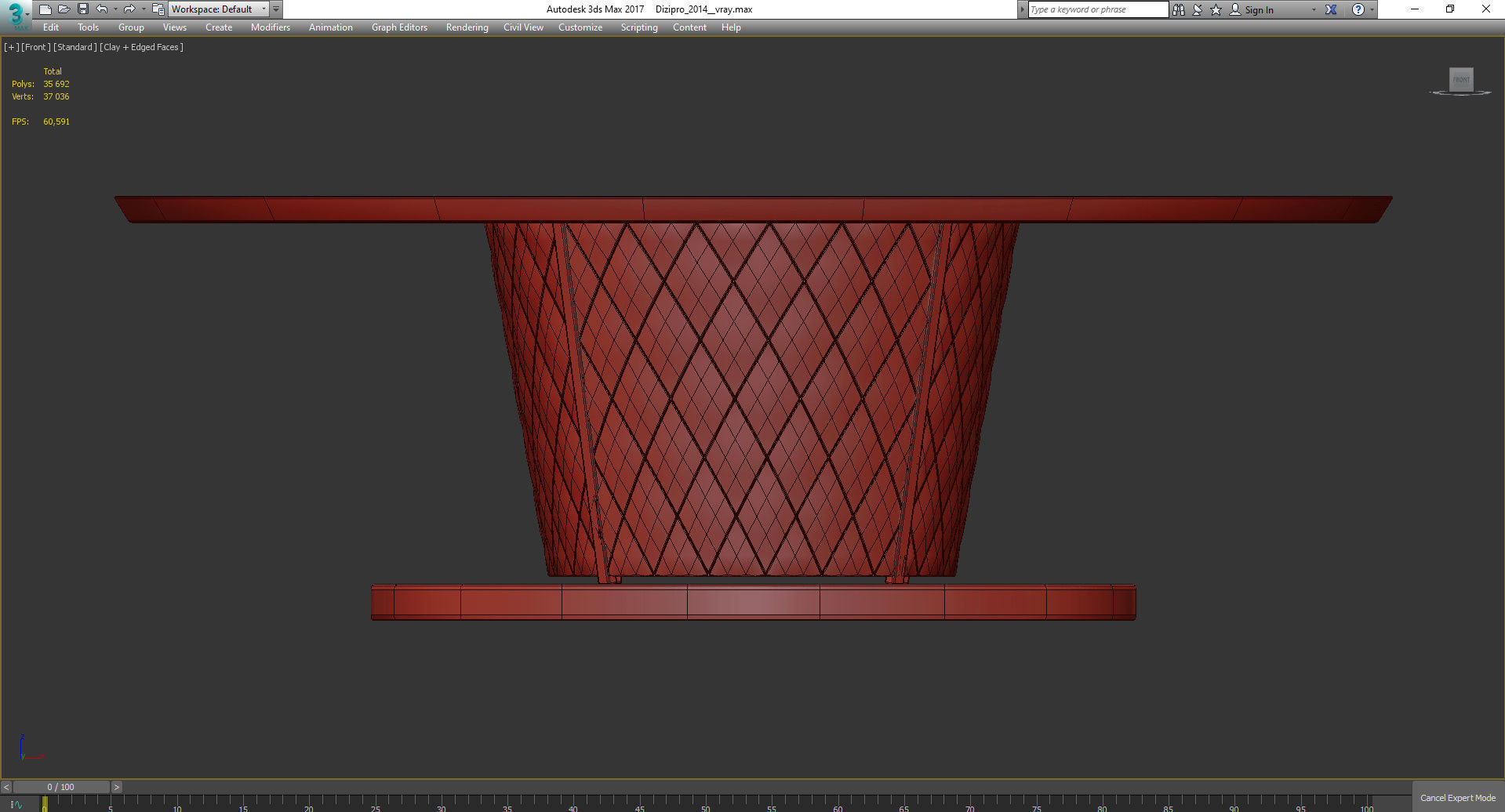Open the Create menu

click(219, 27)
